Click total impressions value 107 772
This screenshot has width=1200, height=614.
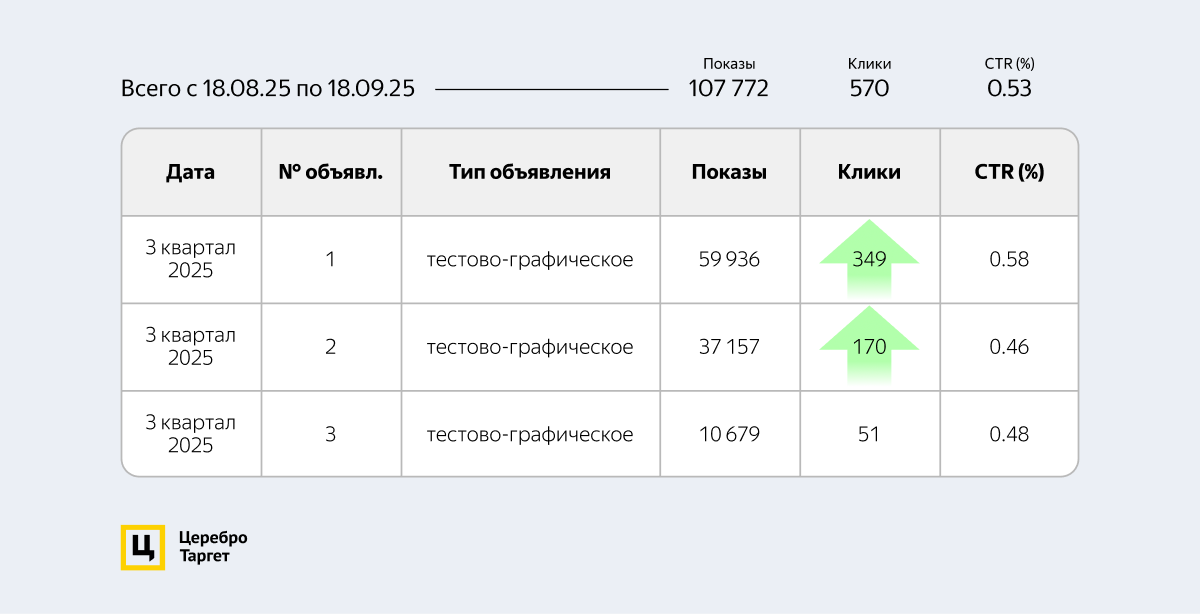coord(729,88)
